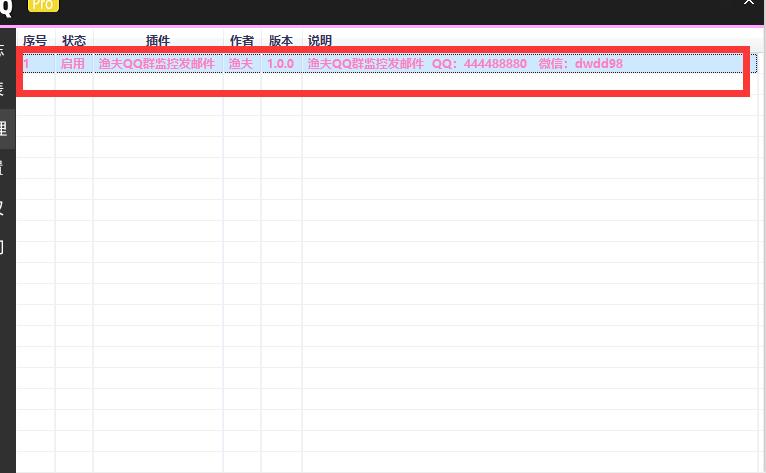This screenshot has height=473, width=766.
Task: Click the 版本 column header
Action: tap(281, 40)
